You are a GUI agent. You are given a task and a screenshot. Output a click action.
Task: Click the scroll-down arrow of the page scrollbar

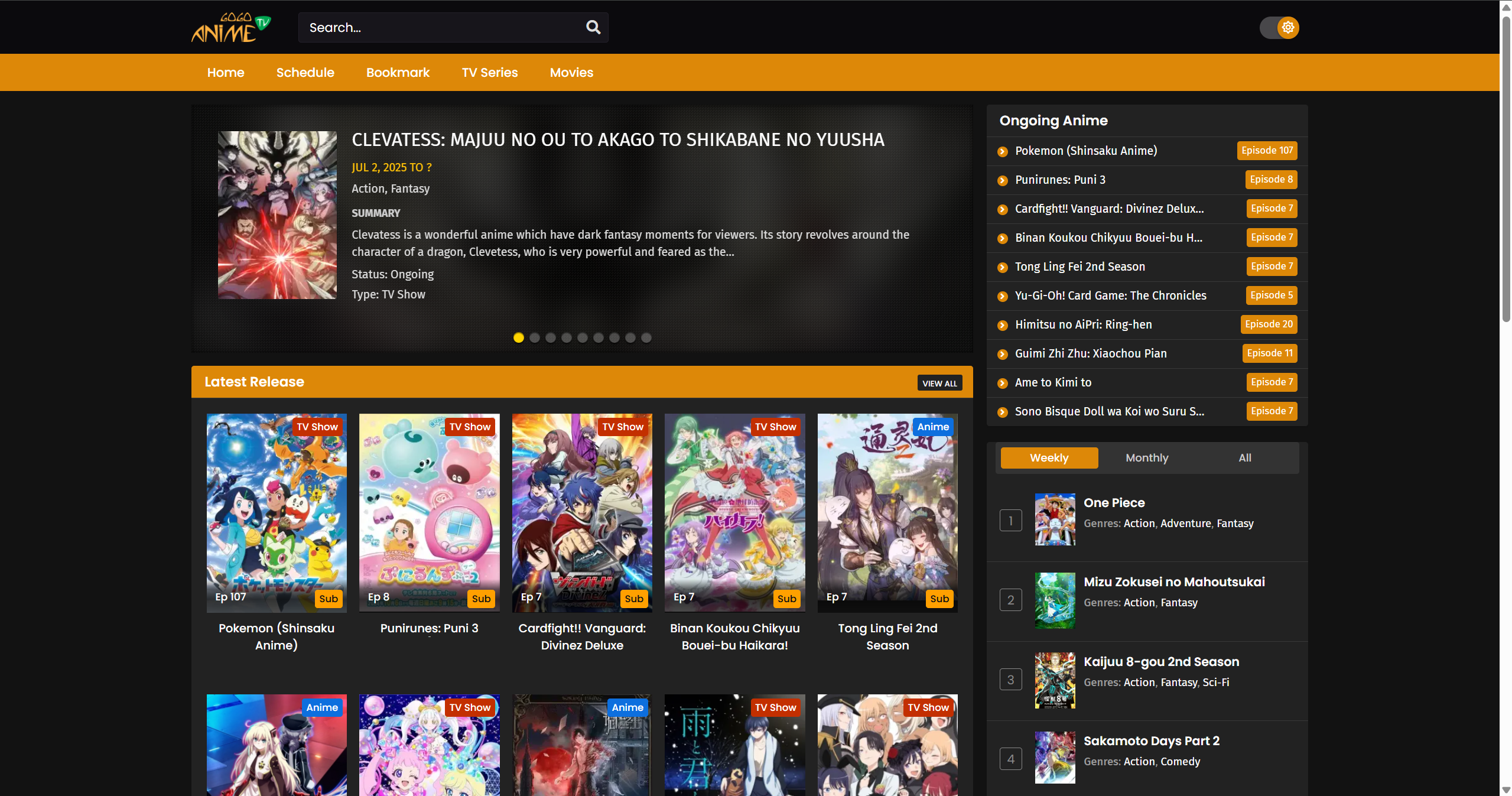point(1506,790)
